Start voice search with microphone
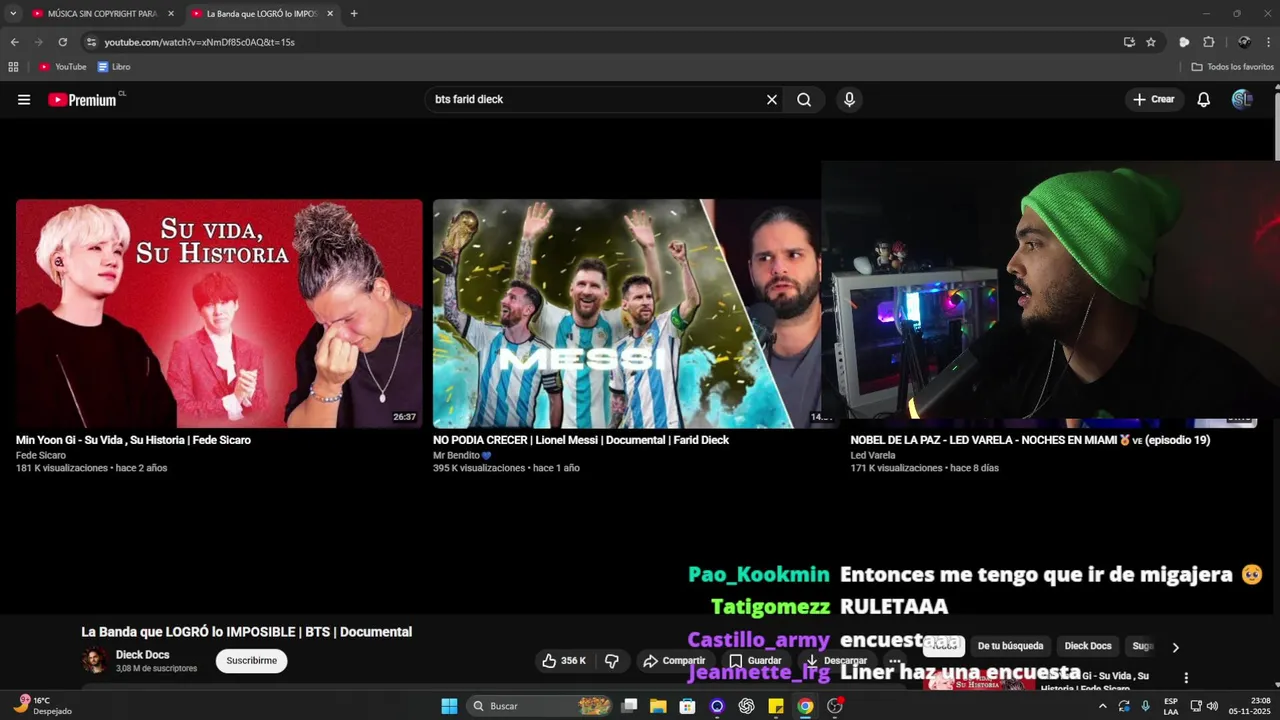 click(849, 100)
